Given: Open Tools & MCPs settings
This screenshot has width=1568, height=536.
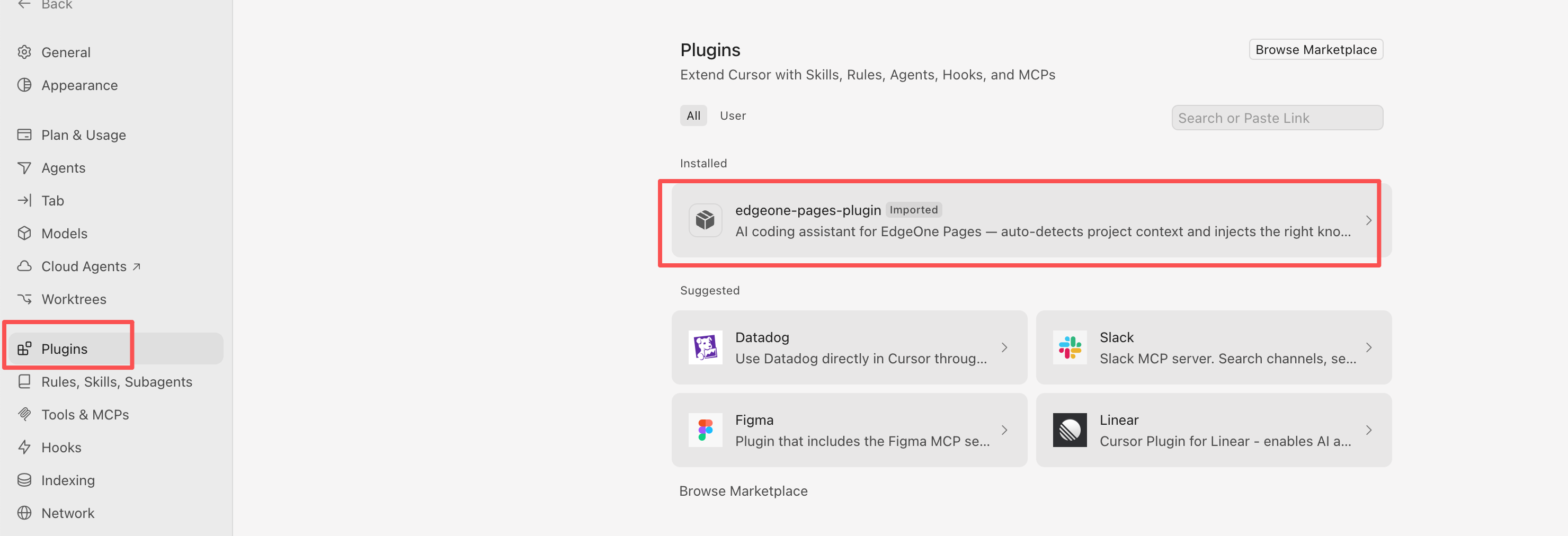Looking at the screenshot, I should coord(85,414).
